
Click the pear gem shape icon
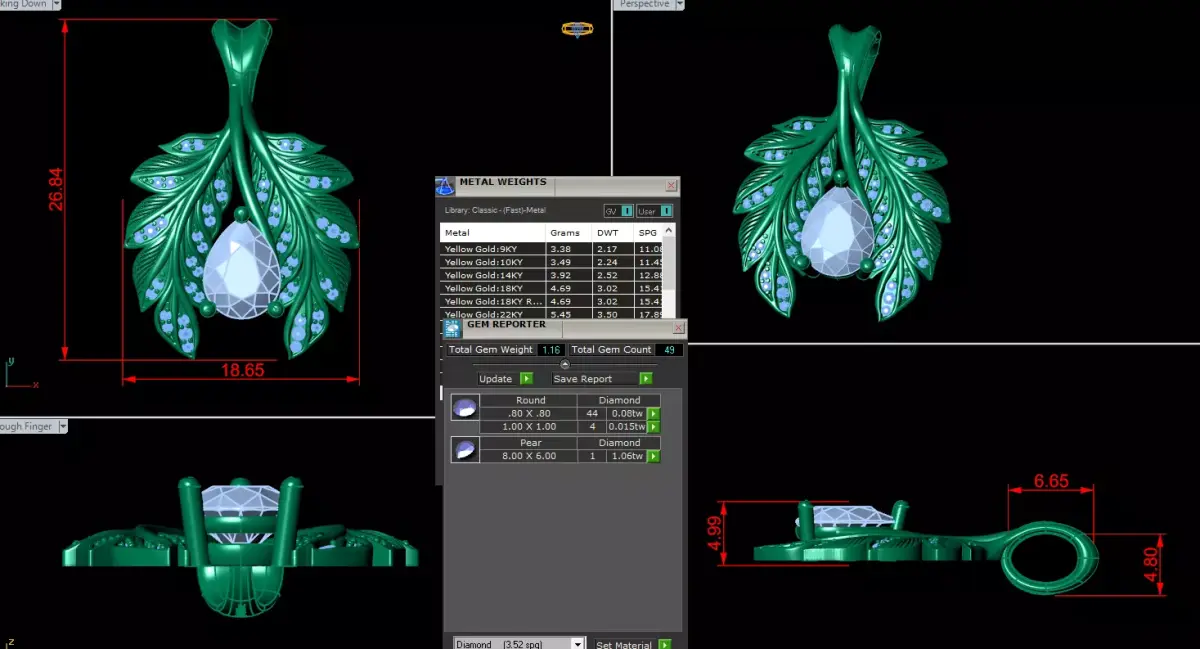(x=464, y=450)
